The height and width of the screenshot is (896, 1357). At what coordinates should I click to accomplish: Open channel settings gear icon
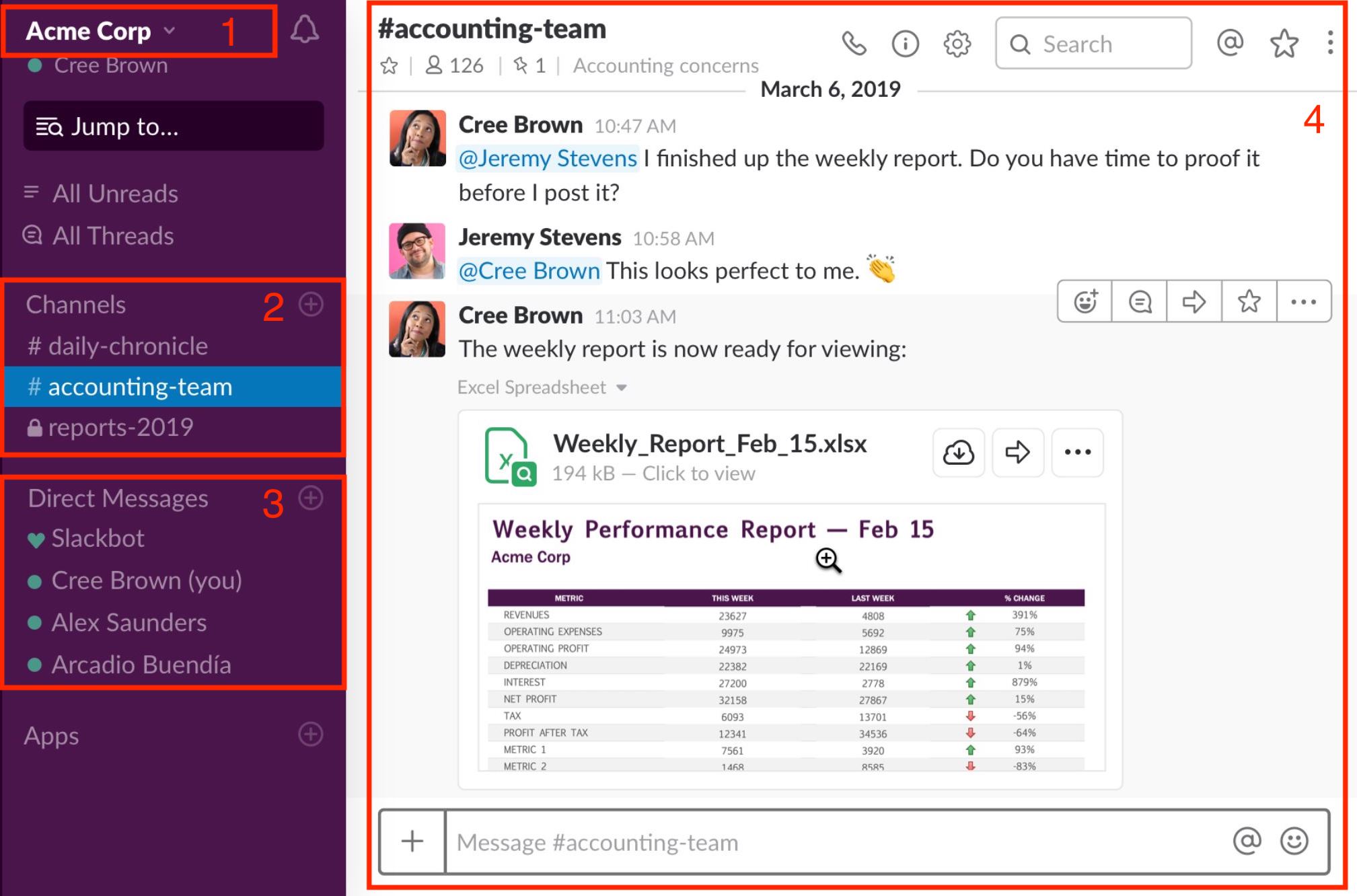(957, 44)
